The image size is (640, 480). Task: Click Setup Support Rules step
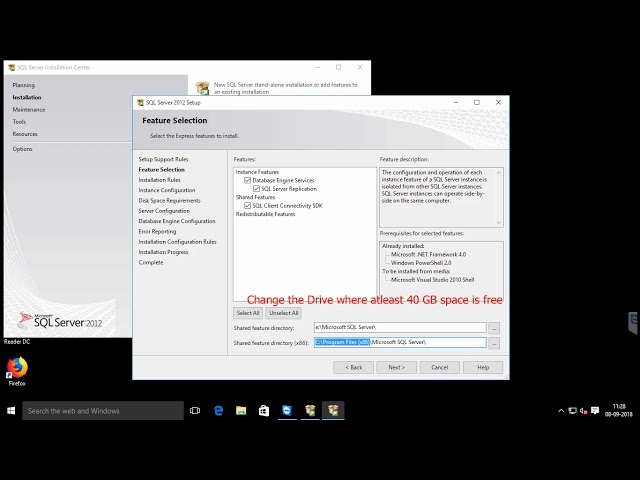click(x=163, y=159)
